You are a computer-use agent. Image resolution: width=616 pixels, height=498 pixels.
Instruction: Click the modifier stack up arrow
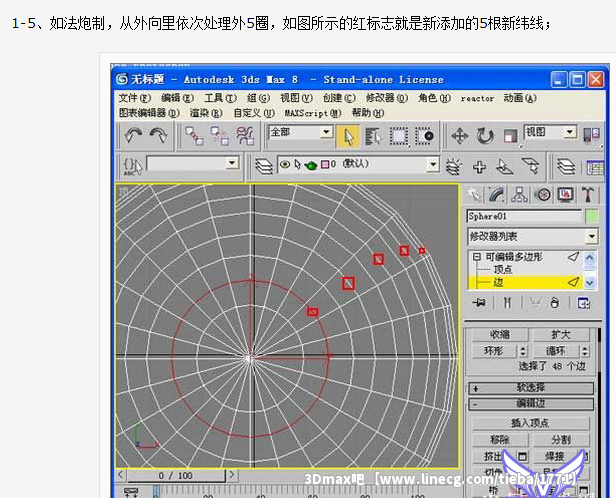[590, 258]
